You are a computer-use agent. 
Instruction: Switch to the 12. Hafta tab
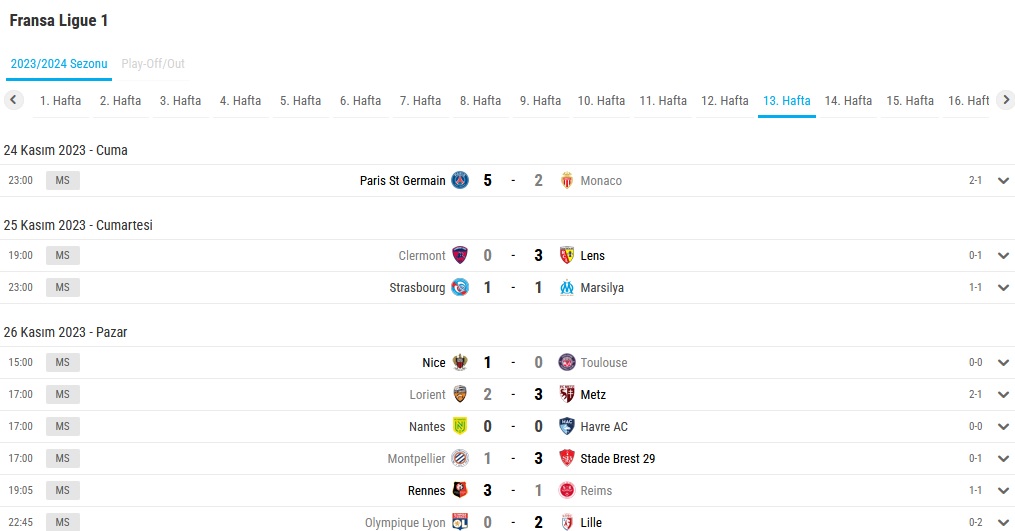point(724,101)
